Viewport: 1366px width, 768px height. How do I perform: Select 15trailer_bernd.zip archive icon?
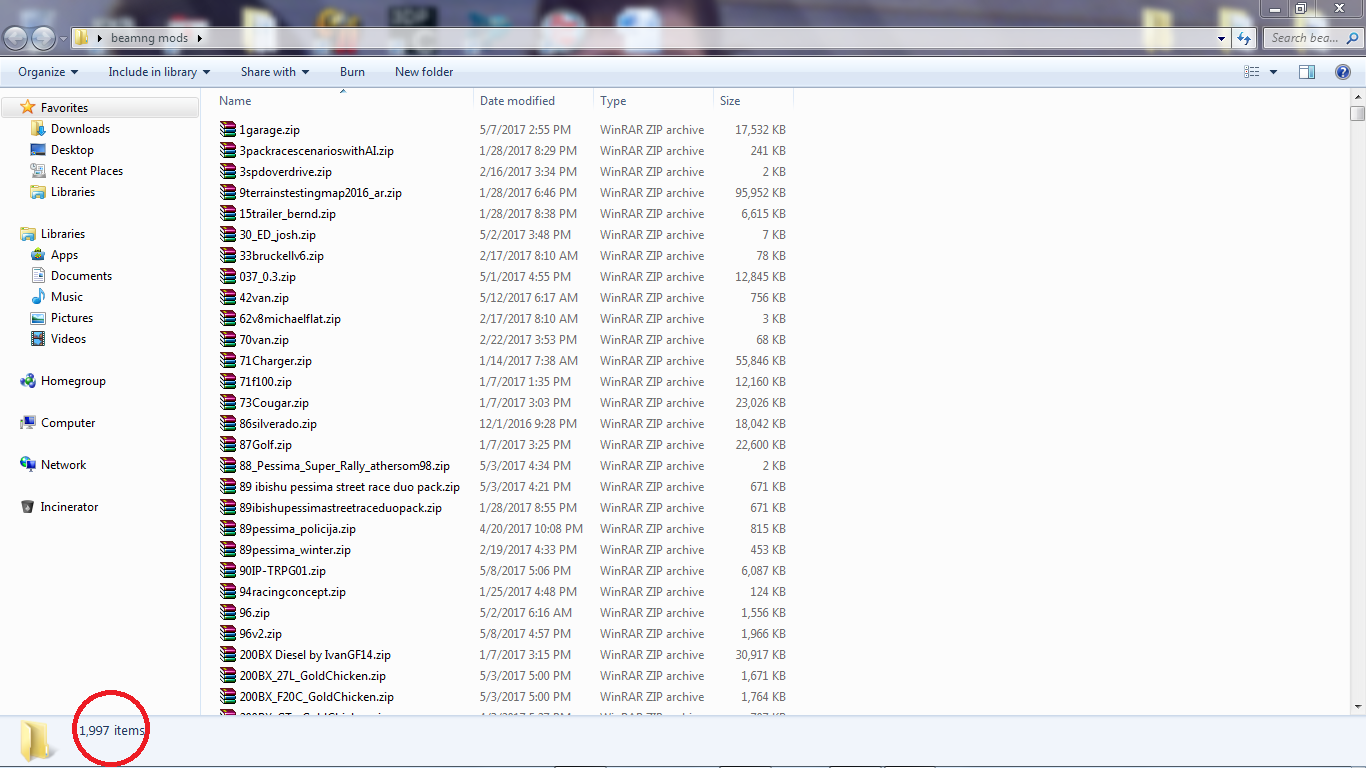tap(228, 214)
